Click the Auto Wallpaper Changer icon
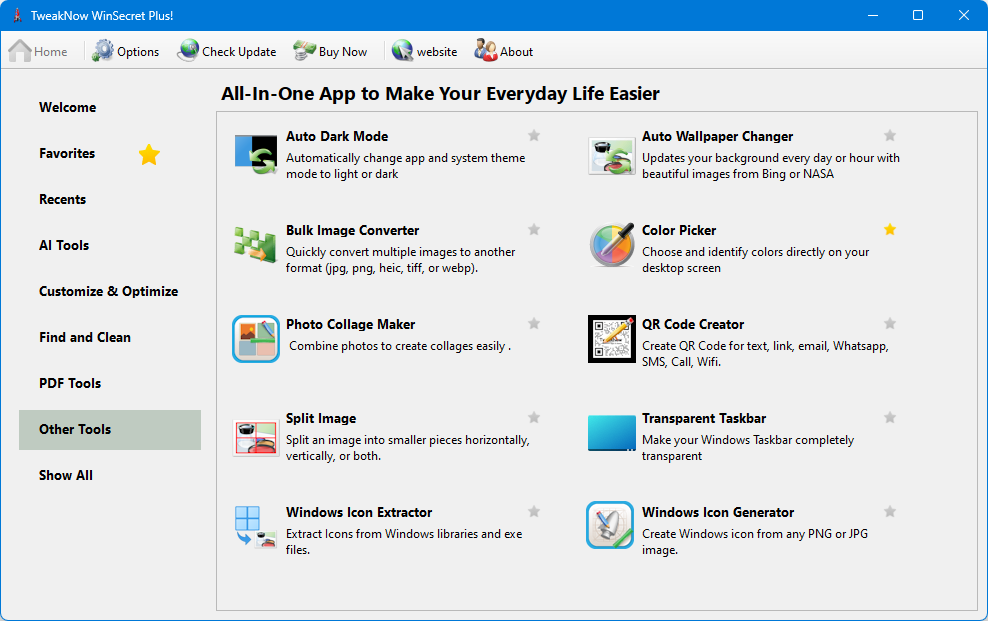This screenshot has width=988, height=621. (x=611, y=154)
